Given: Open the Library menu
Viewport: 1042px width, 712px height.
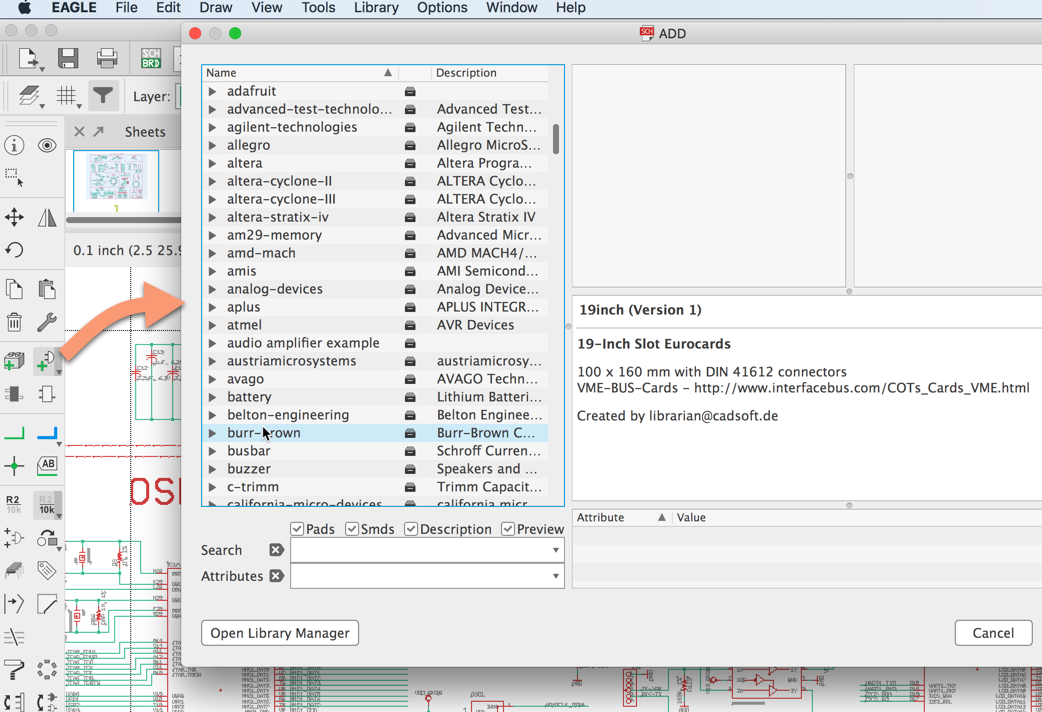Looking at the screenshot, I should (376, 8).
